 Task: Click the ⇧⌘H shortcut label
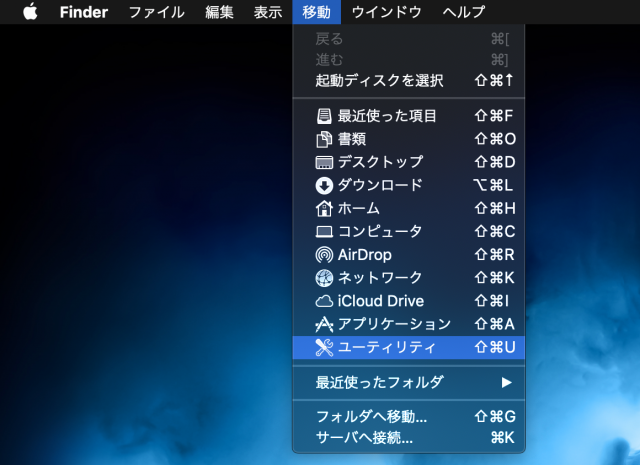(x=495, y=209)
